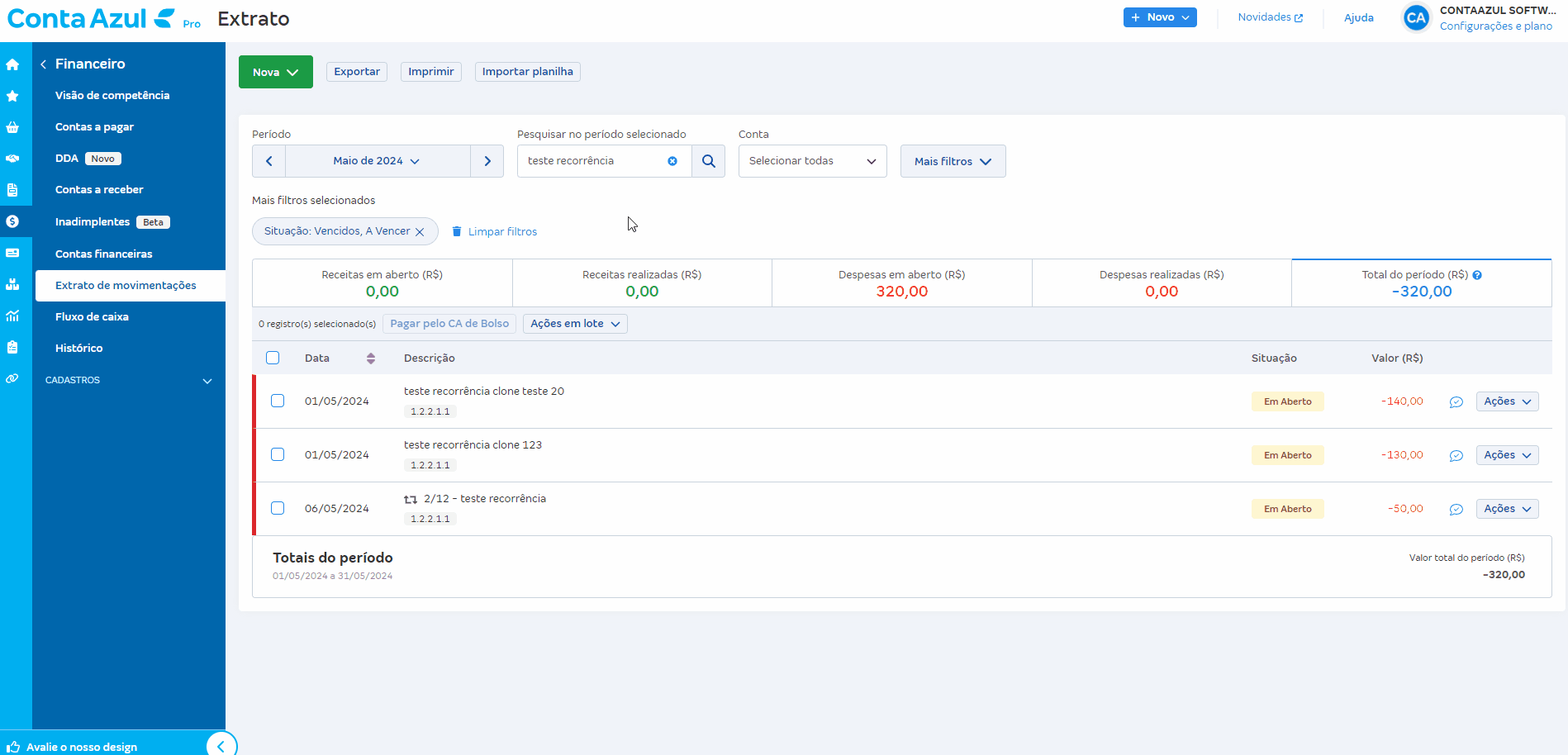The height and width of the screenshot is (755, 1568).
Task: Go to next month with right arrow
Action: tap(487, 161)
